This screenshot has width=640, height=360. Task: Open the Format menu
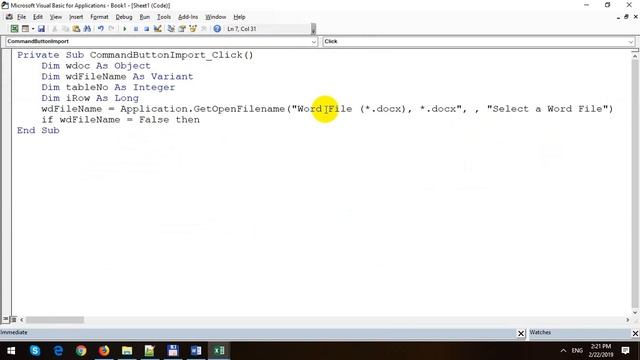click(99, 17)
